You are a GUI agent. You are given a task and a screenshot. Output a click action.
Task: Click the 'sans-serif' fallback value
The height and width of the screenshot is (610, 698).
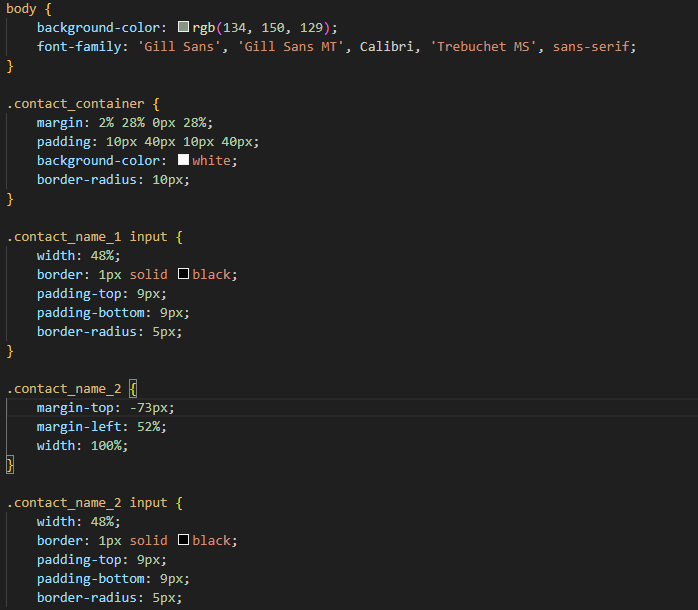click(591, 47)
